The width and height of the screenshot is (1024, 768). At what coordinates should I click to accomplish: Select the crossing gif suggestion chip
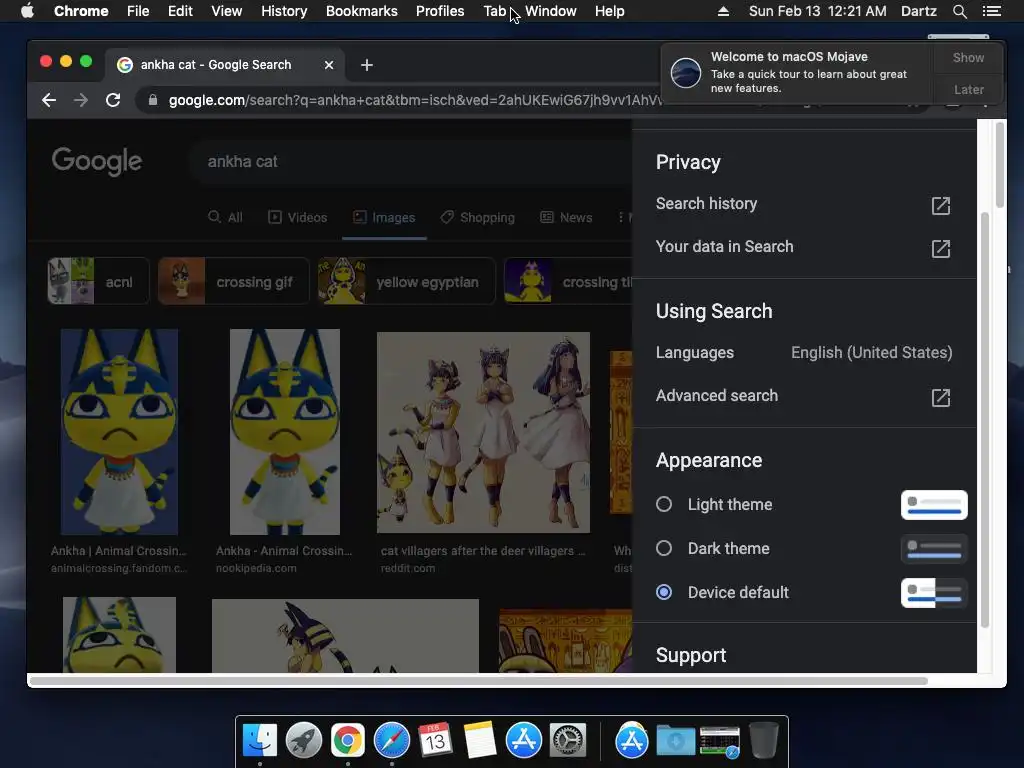(233, 281)
